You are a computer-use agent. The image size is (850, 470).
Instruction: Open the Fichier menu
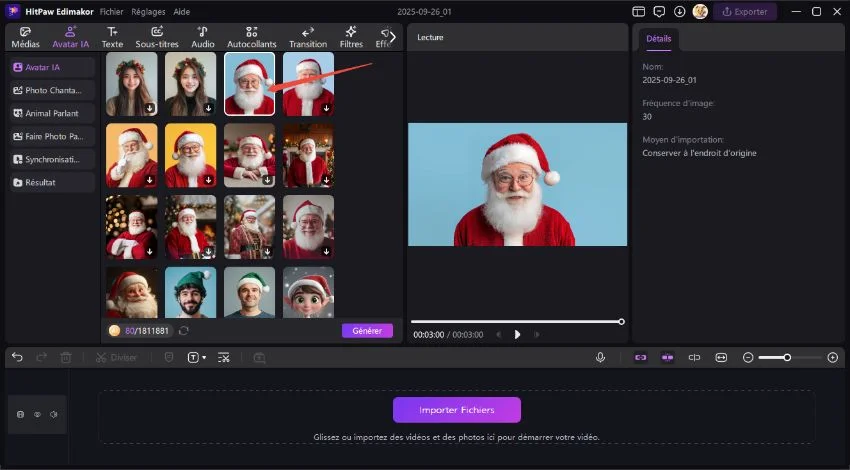(x=111, y=11)
